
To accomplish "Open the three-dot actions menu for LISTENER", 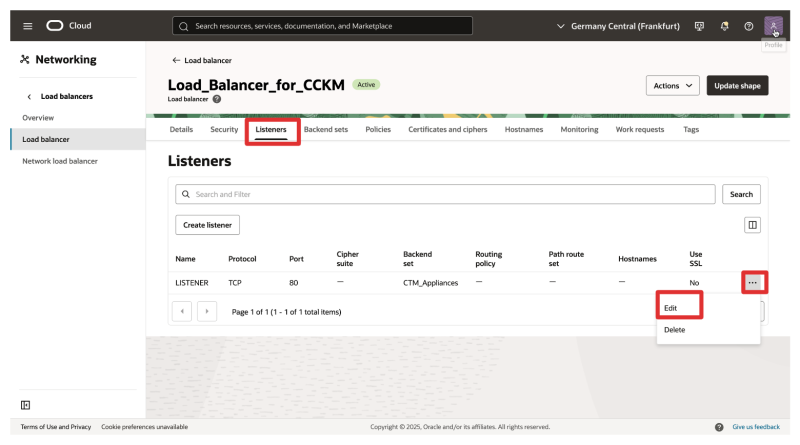I will pyautogui.click(x=752, y=283).
